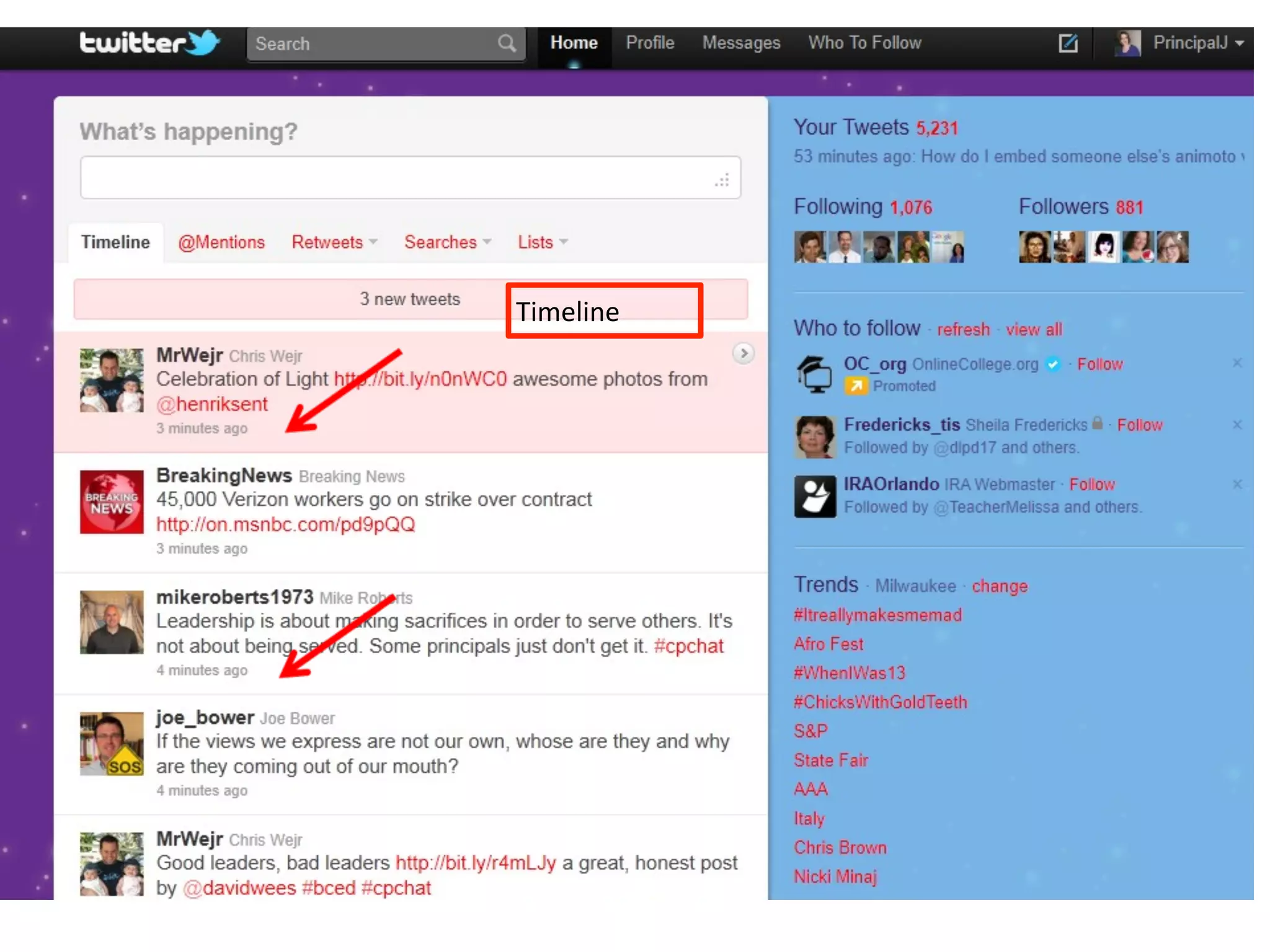Open the on.msnbc.com/pd9pQQ link

pos(285,524)
